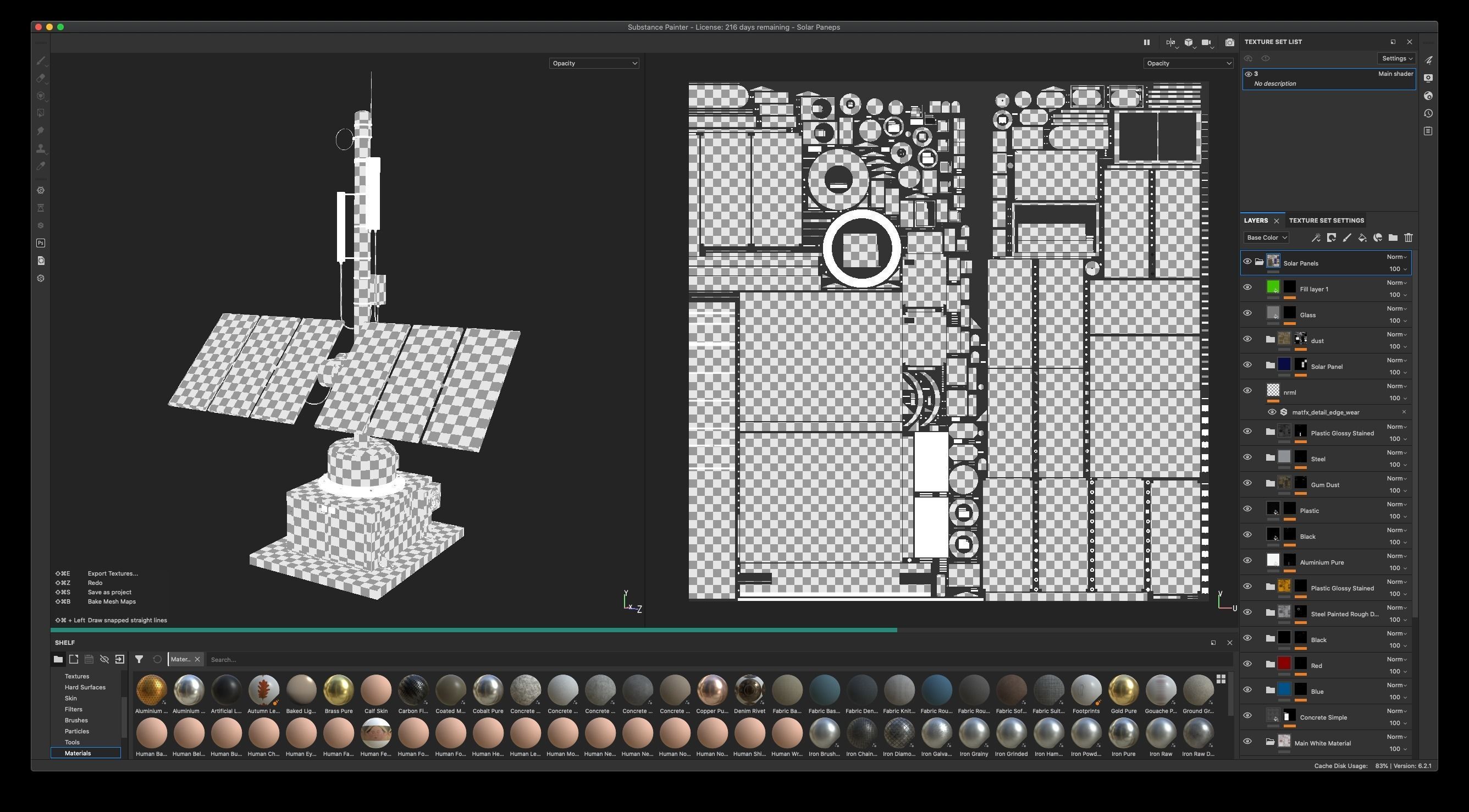
Task: Click the trash icon to delete layer
Action: (1408, 238)
